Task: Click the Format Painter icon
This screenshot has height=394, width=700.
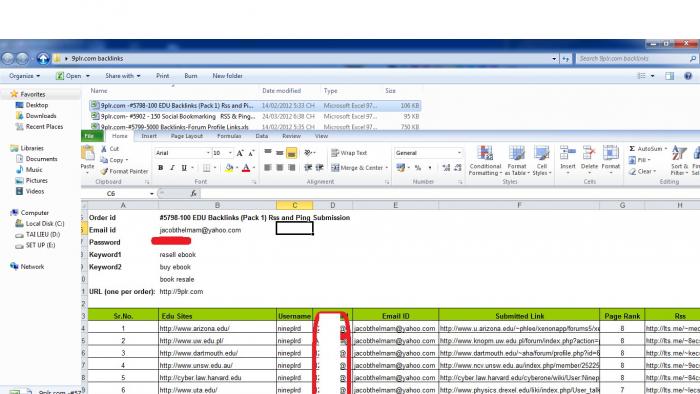Action: click(x=104, y=171)
